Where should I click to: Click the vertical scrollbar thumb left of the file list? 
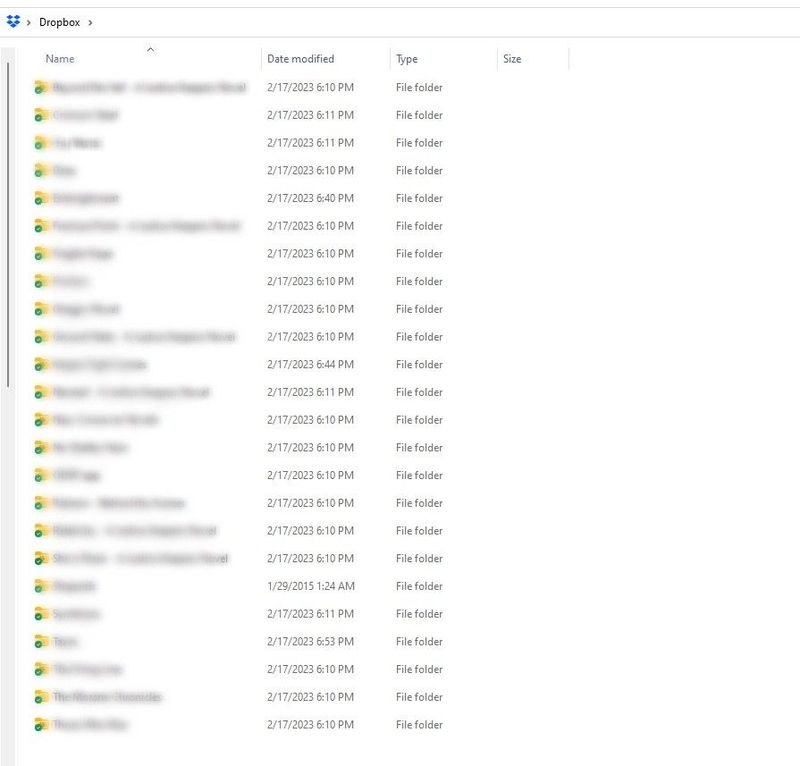click(8, 225)
